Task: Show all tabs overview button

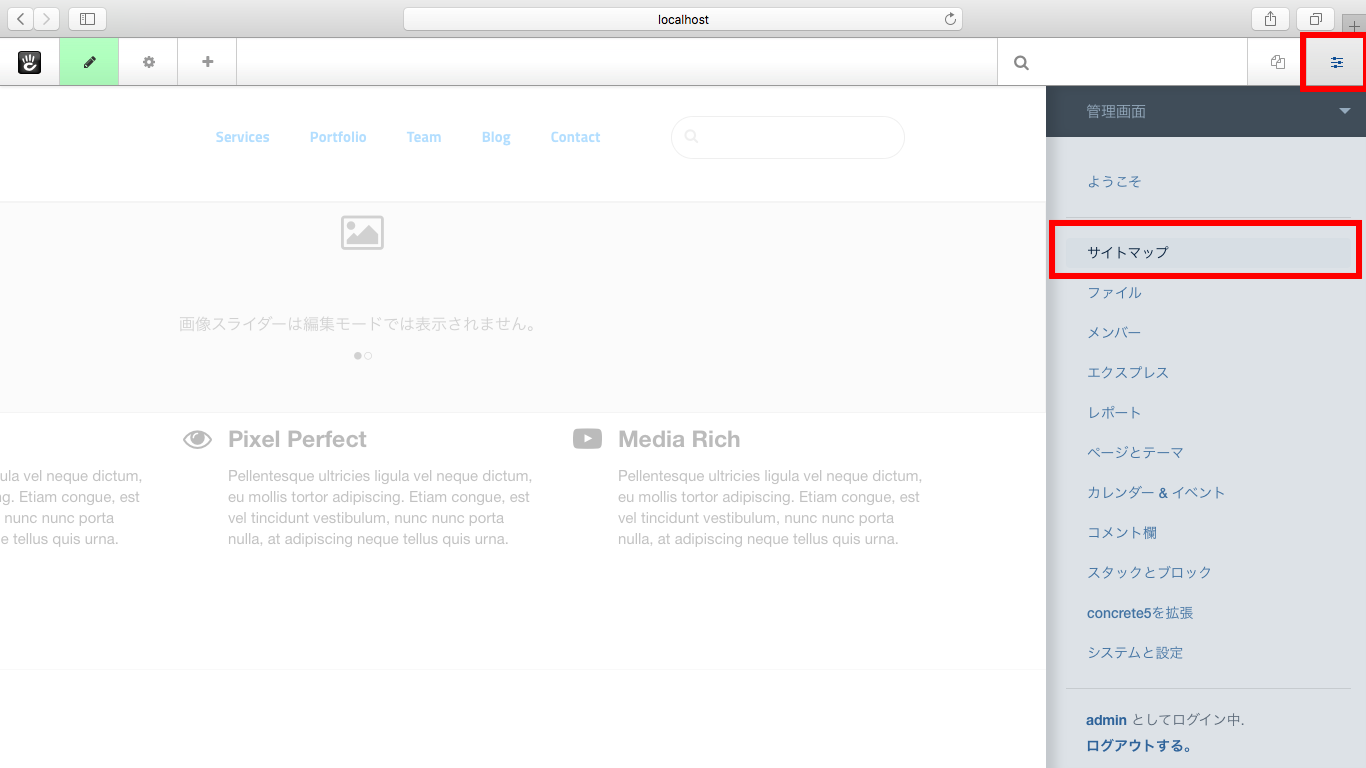Action: [x=1315, y=19]
